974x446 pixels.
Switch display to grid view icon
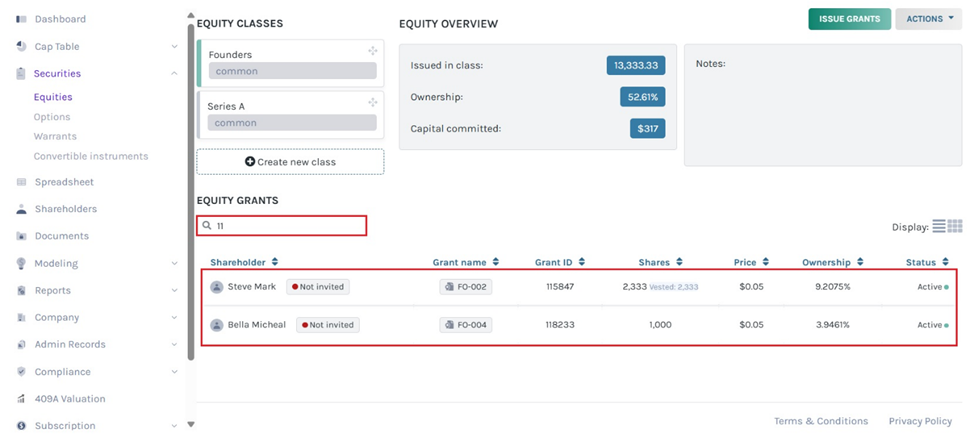pos(955,226)
